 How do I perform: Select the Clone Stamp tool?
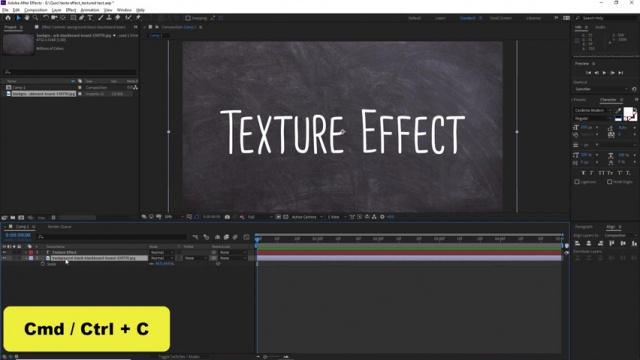(109, 18)
